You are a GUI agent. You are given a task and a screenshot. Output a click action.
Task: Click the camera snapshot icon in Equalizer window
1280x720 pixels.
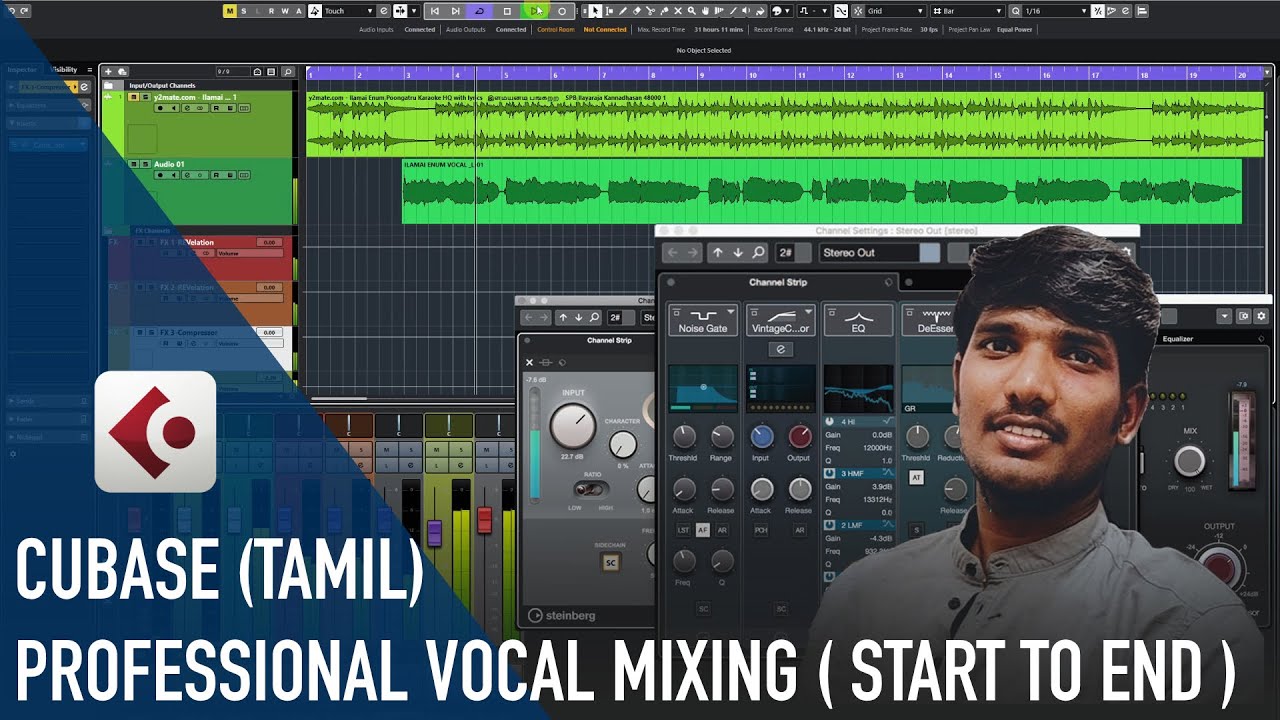pyautogui.click(x=1244, y=316)
